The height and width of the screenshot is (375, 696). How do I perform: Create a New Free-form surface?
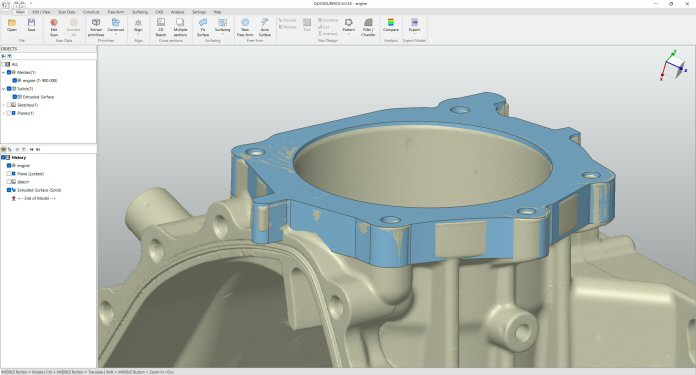(x=245, y=27)
